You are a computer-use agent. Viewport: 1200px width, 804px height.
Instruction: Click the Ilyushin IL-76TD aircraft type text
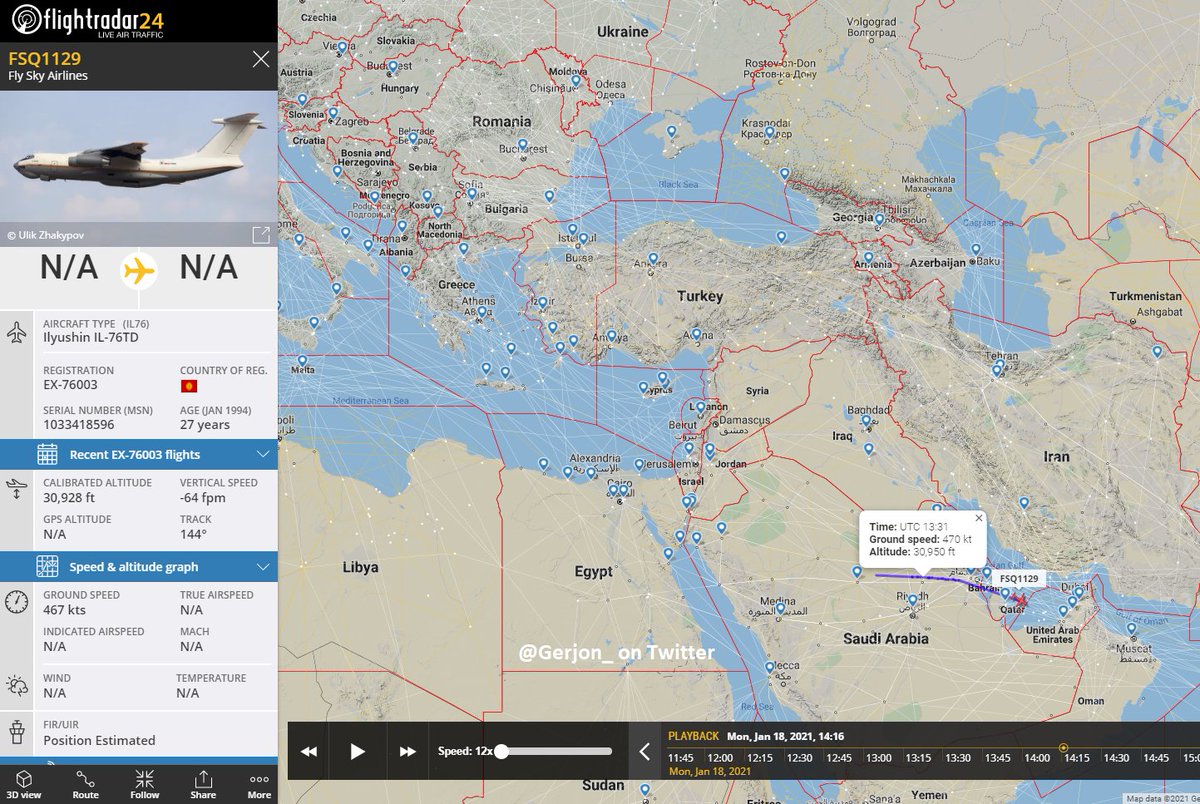point(91,338)
